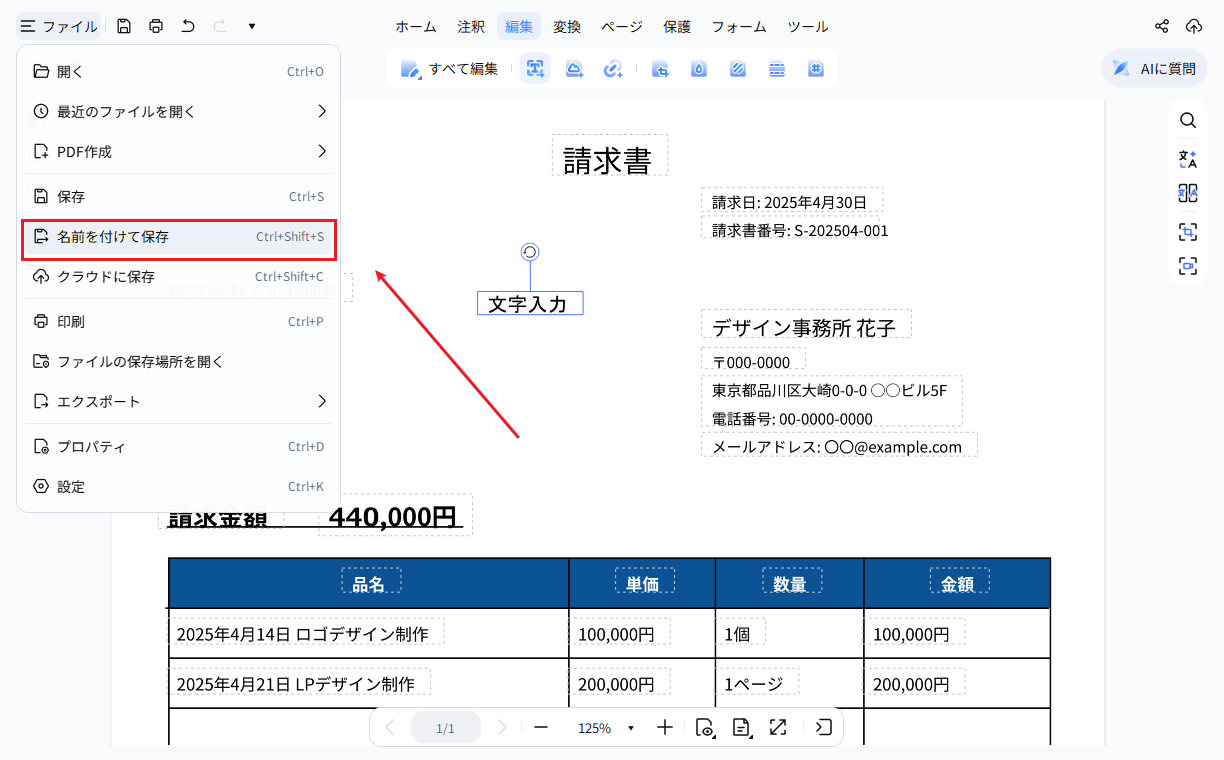
Task: Click the bottom scan-frame icon in right sidebar
Action: (x=1188, y=266)
